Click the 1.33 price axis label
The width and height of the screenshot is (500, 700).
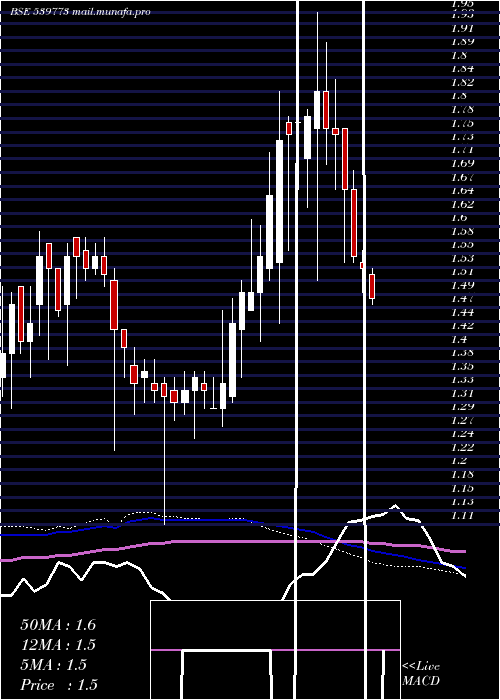tap(462, 380)
